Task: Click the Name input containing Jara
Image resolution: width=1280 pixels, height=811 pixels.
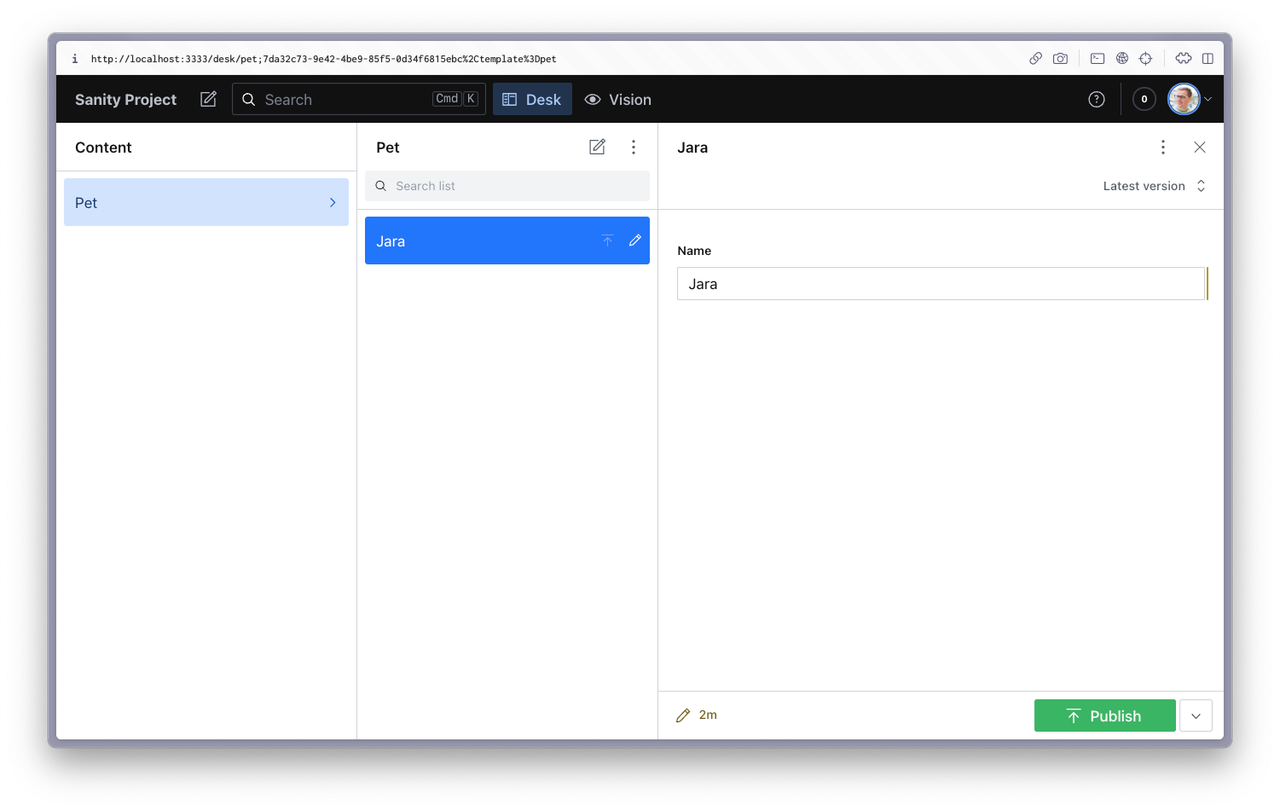Action: [x=941, y=284]
